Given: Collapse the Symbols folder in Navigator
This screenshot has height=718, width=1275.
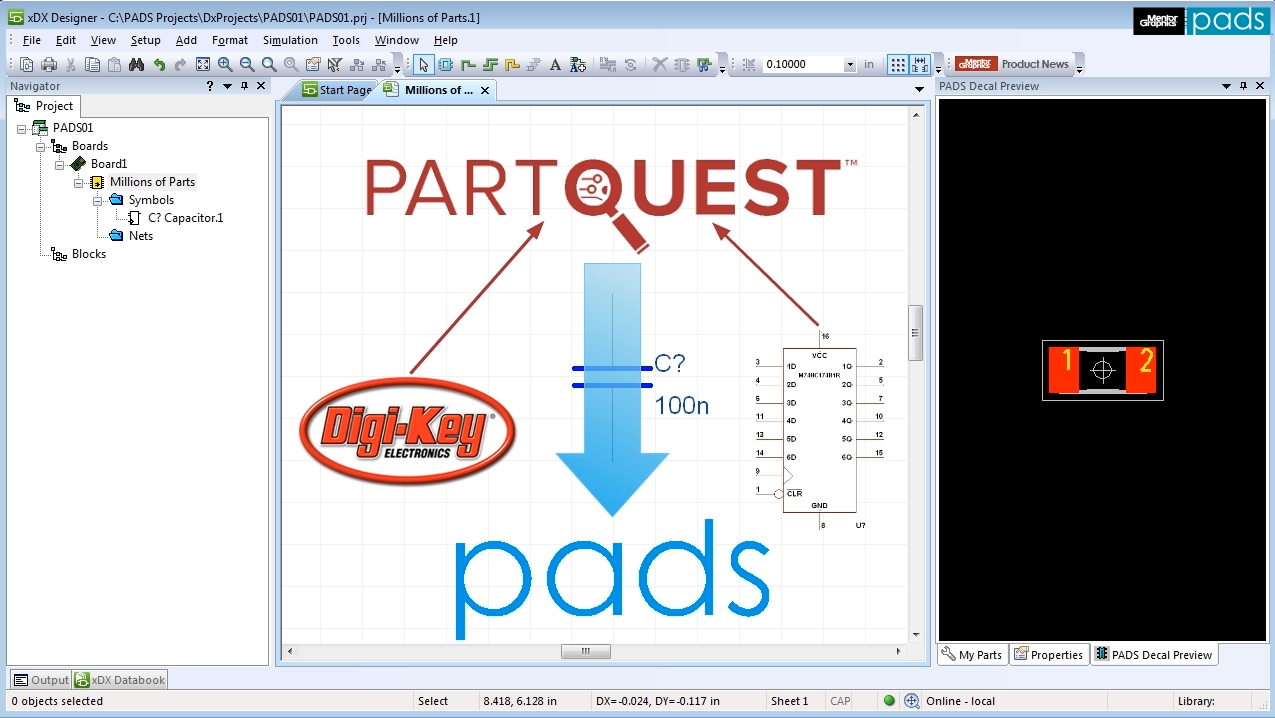Looking at the screenshot, I should tap(98, 200).
